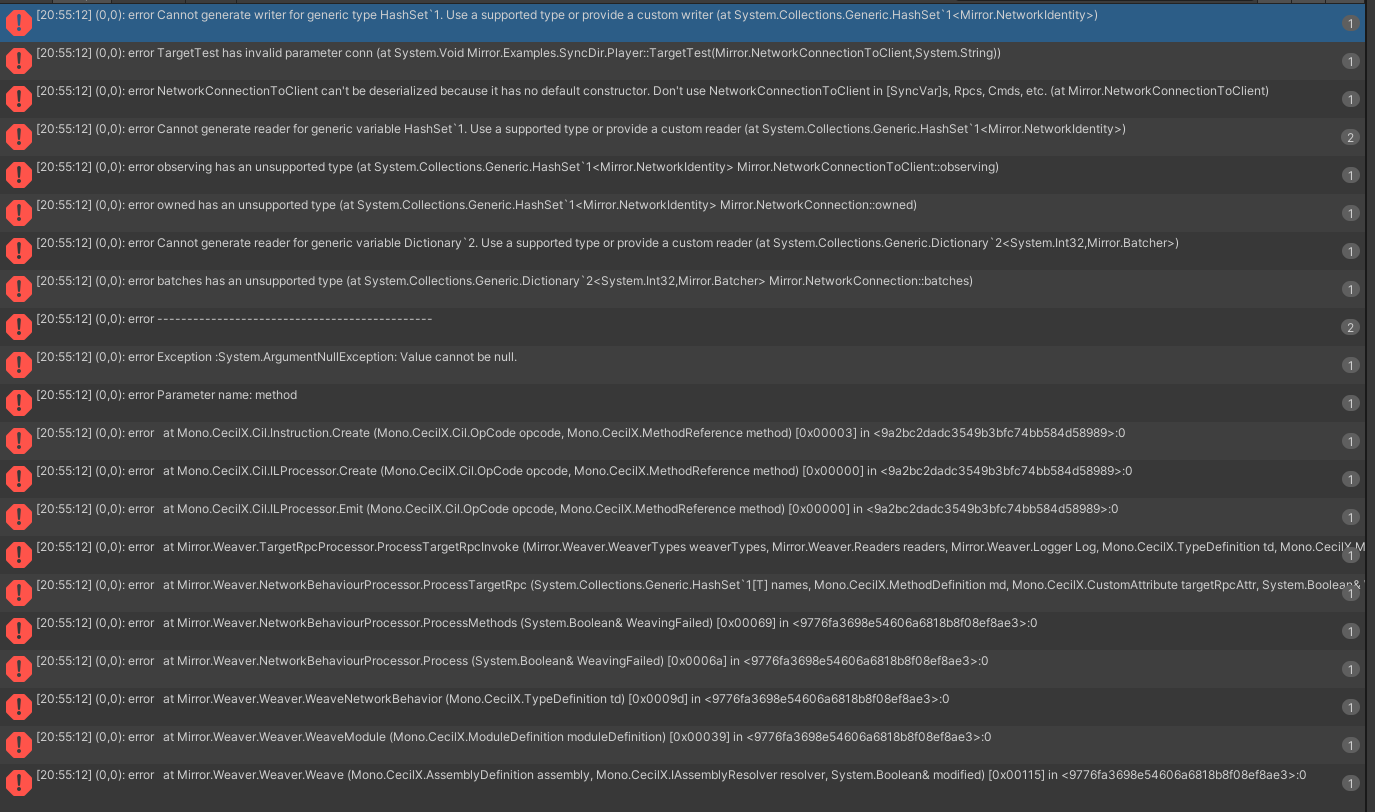1375x812 pixels.
Task: Click the count badge showing 2 on the HashSet reader row
Action: 1350,136
